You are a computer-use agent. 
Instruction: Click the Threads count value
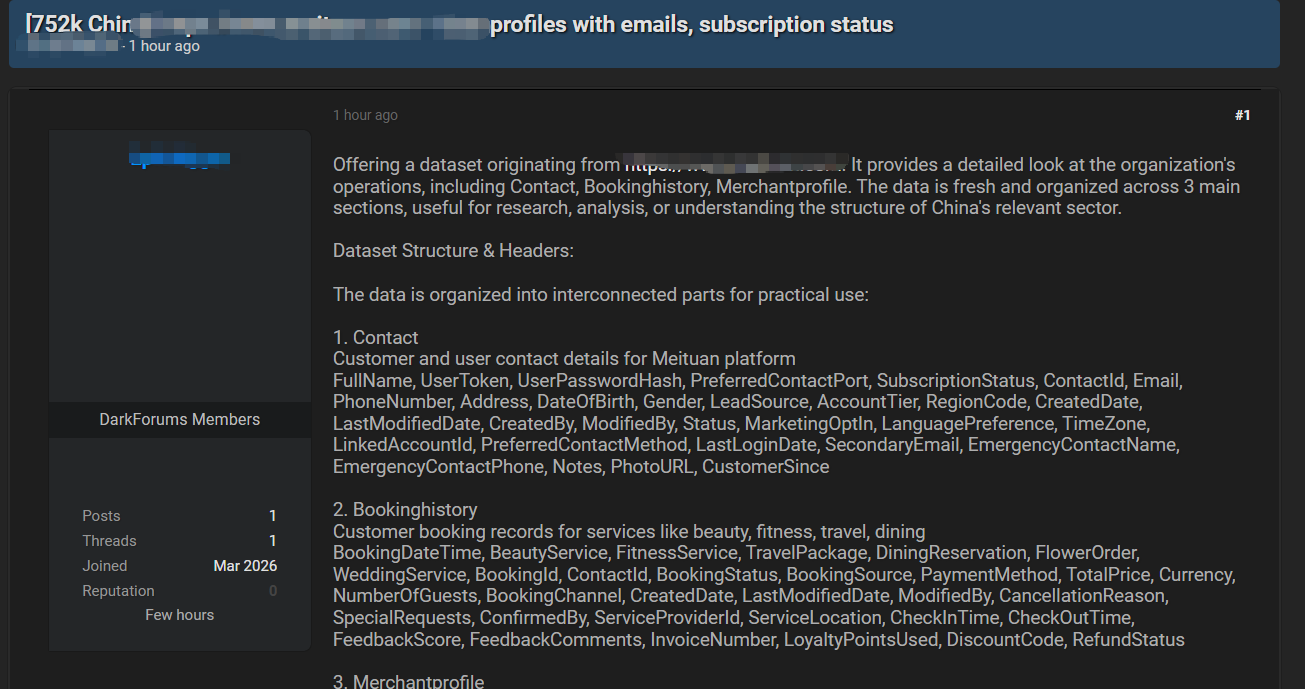[x=272, y=541]
